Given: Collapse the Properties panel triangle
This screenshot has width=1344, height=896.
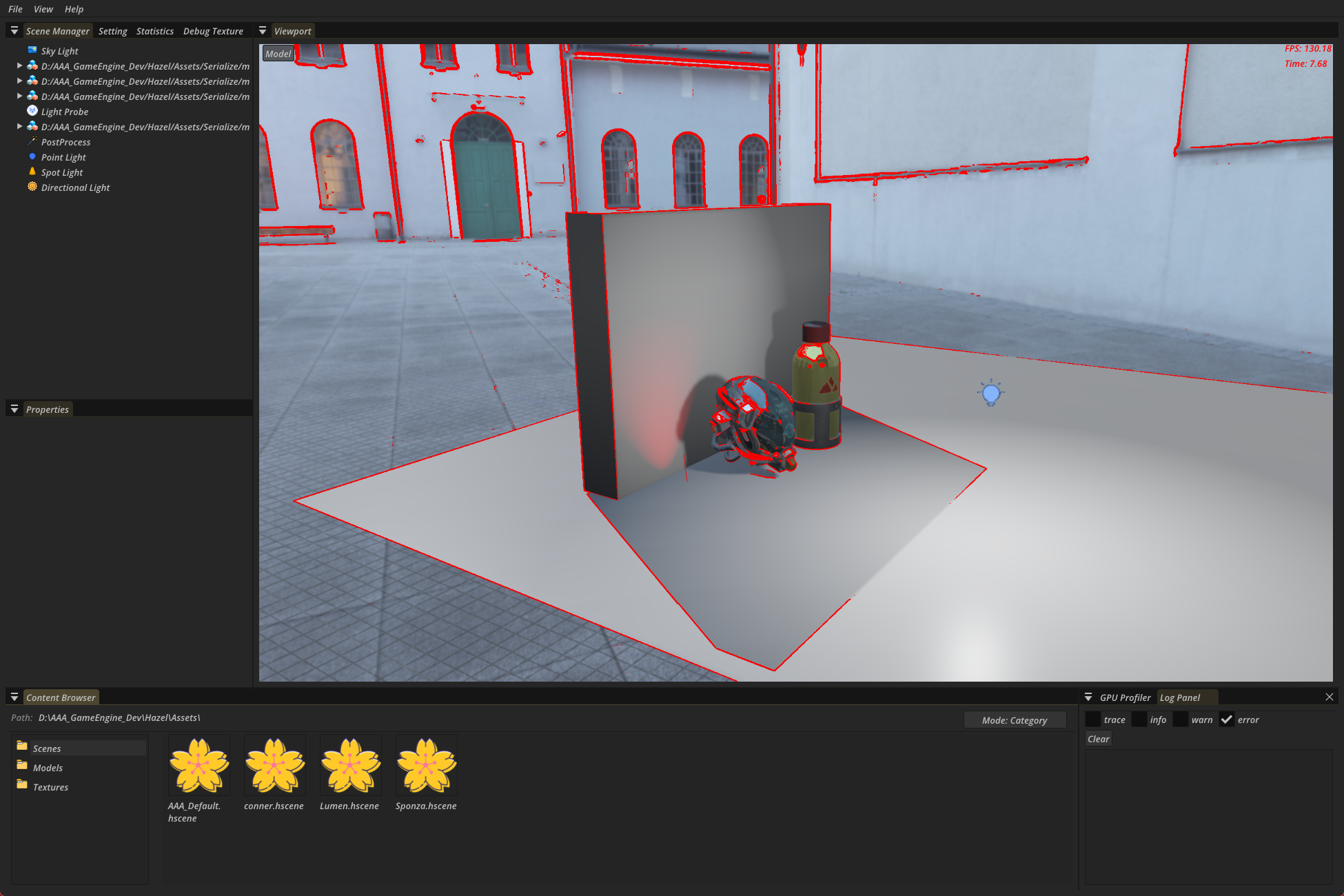Looking at the screenshot, I should point(14,409).
